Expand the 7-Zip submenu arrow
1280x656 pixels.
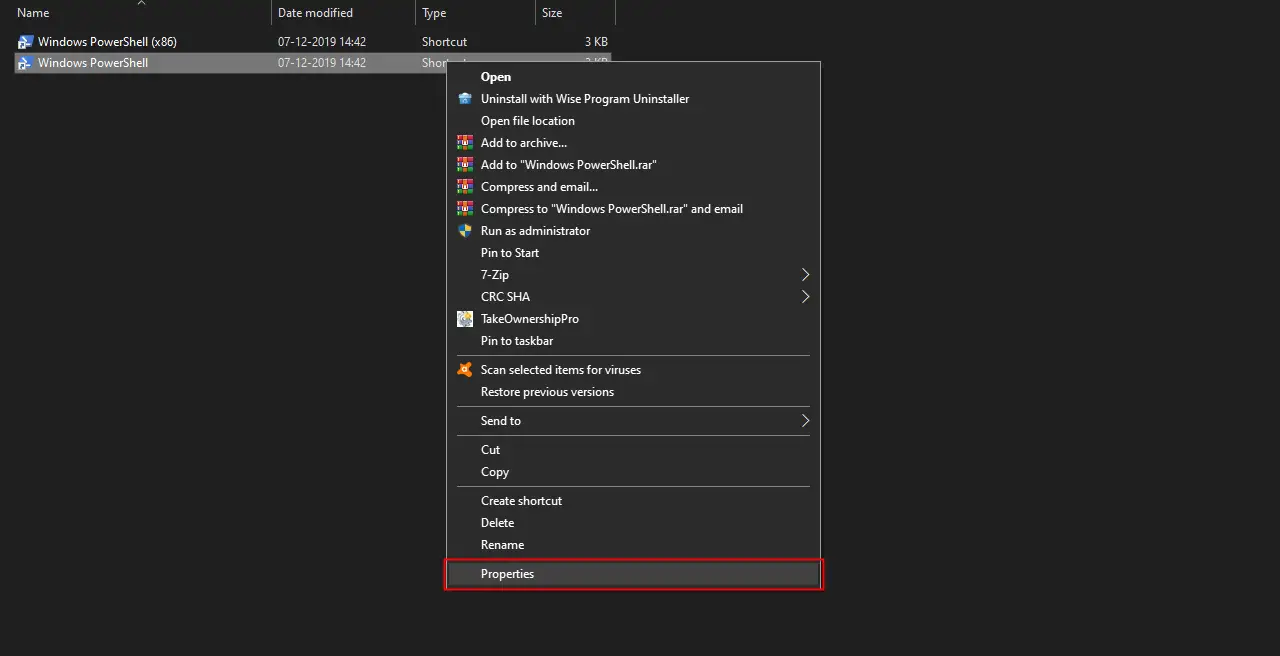click(805, 275)
